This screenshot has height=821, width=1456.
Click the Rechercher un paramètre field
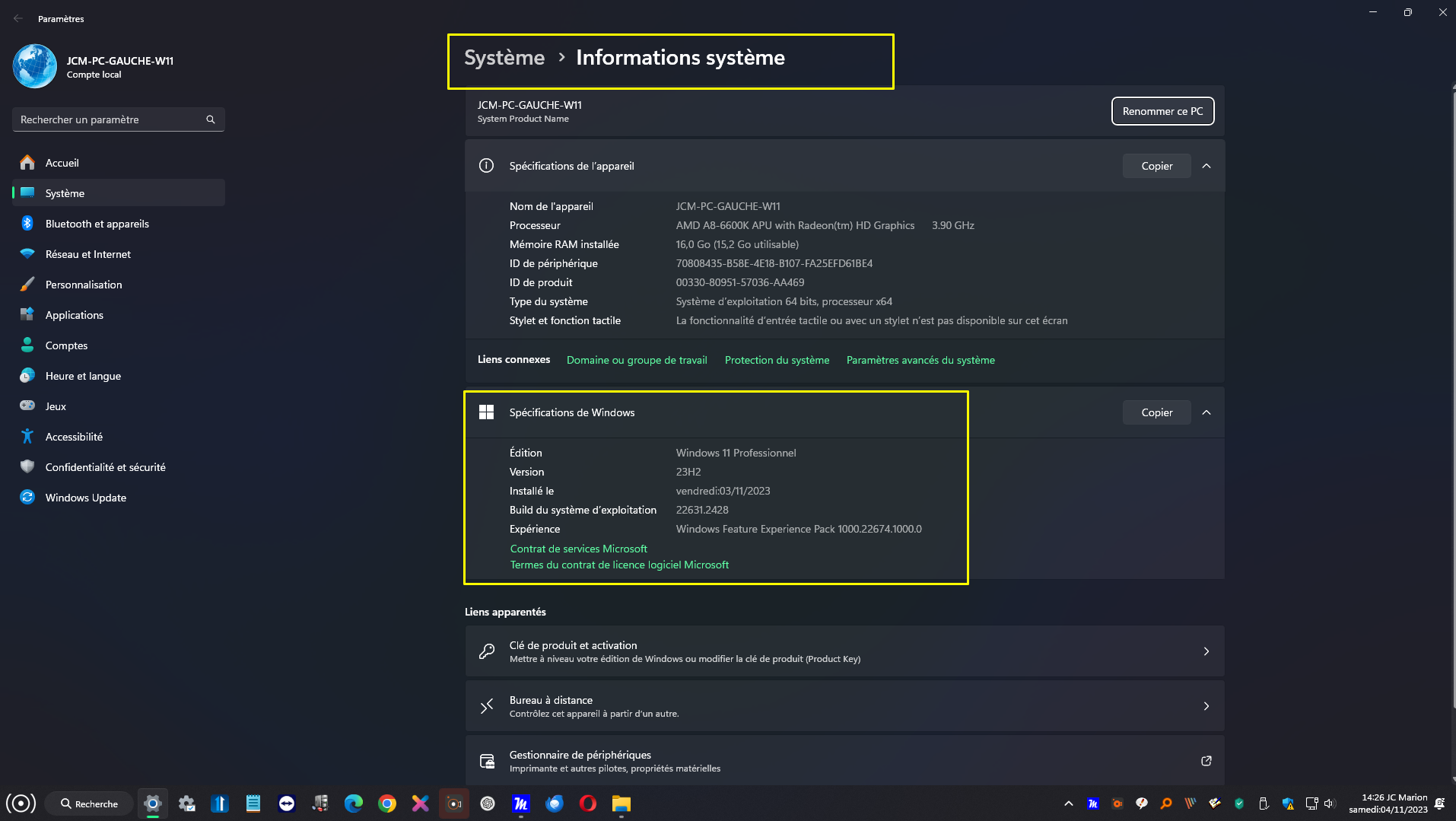coord(119,119)
